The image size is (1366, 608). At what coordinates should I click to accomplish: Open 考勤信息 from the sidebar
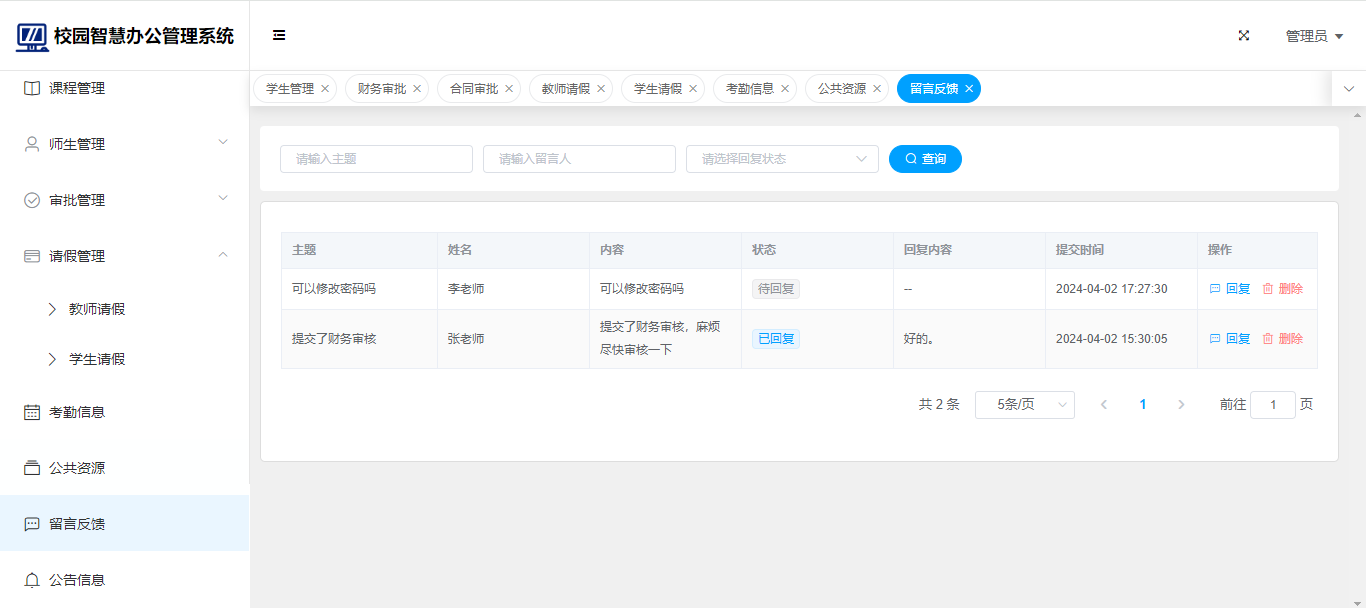coord(77,412)
